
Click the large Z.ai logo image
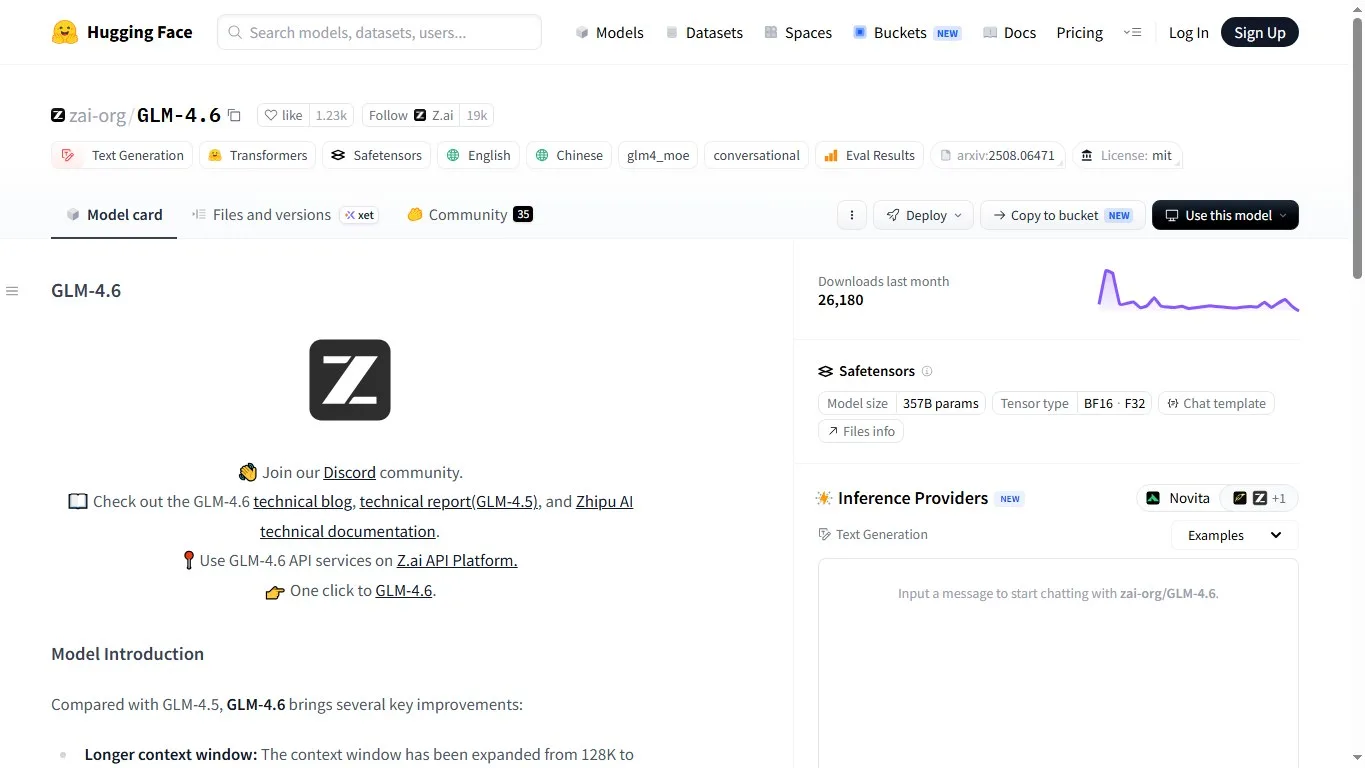[x=350, y=380]
